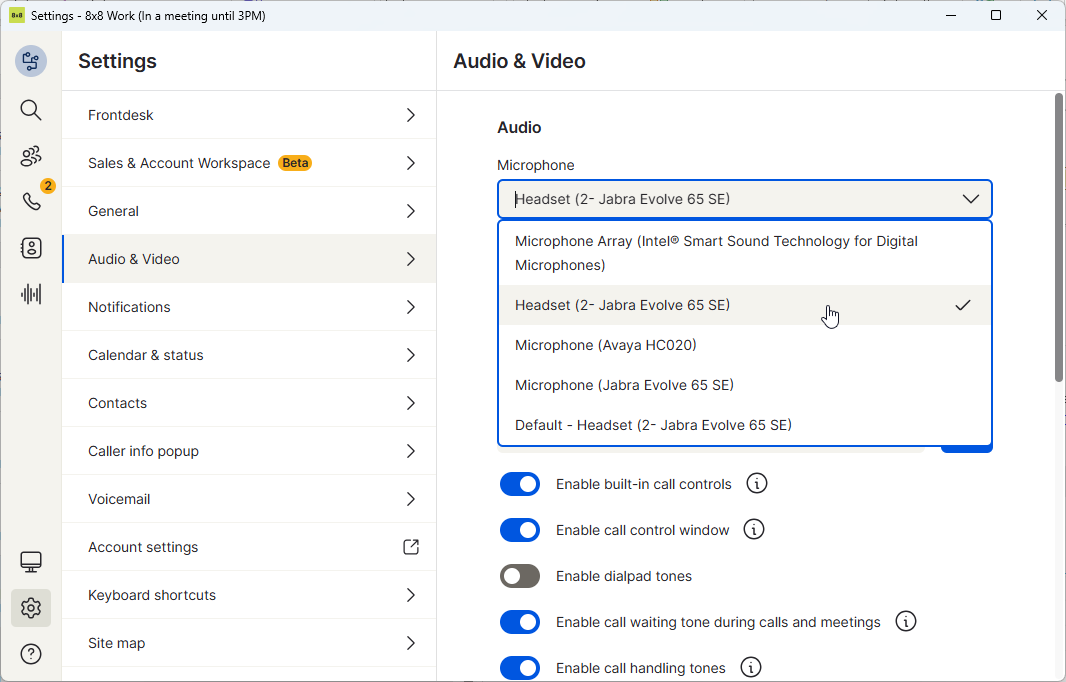Open the voicemail waveform icon
The image size is (1066, 682).
click(x=31, y=294)
